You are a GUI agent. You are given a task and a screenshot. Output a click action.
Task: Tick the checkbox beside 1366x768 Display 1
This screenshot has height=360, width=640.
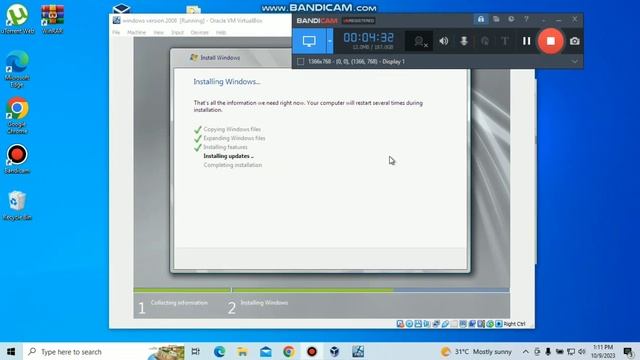tap(300, 62)
